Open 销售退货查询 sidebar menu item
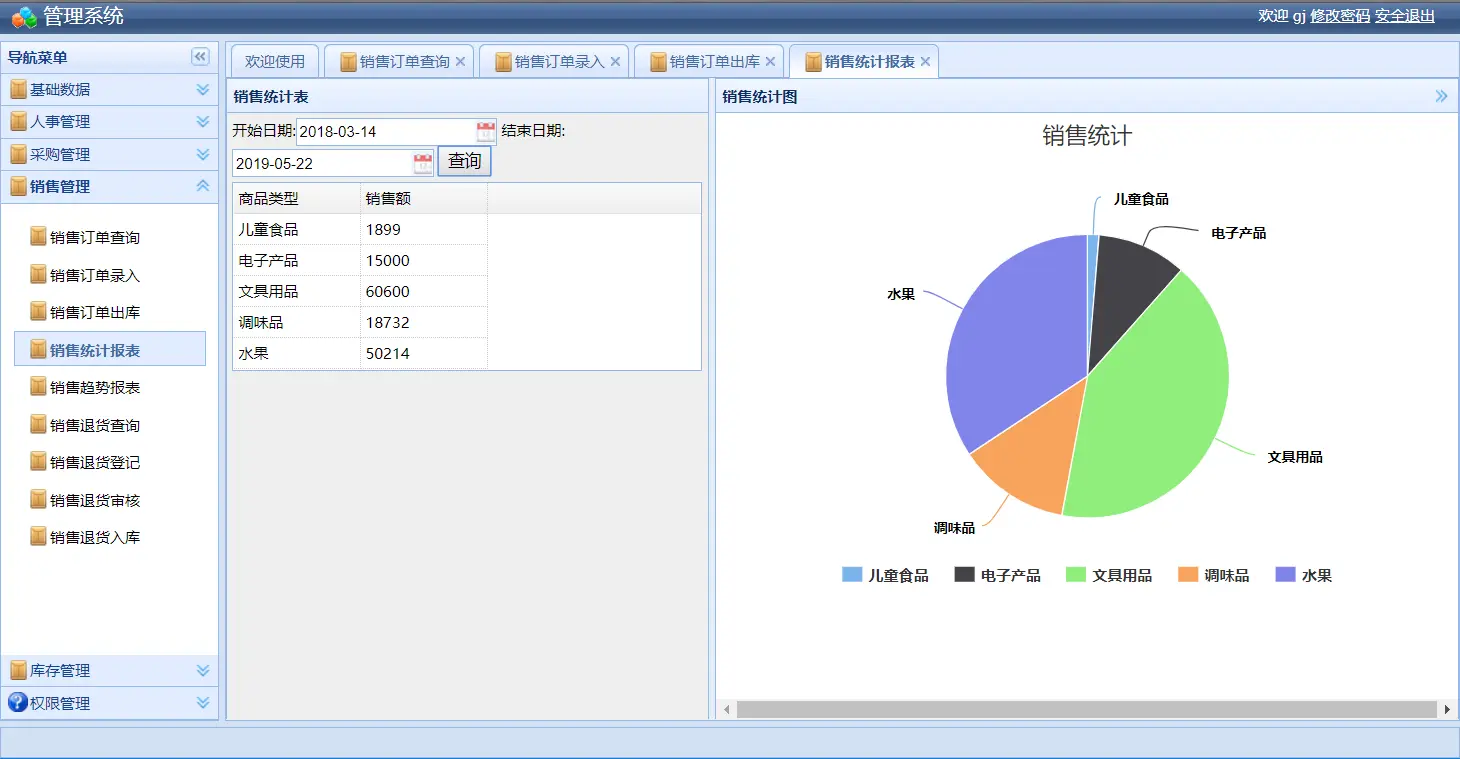The image size is (1460, 759). 110,424
